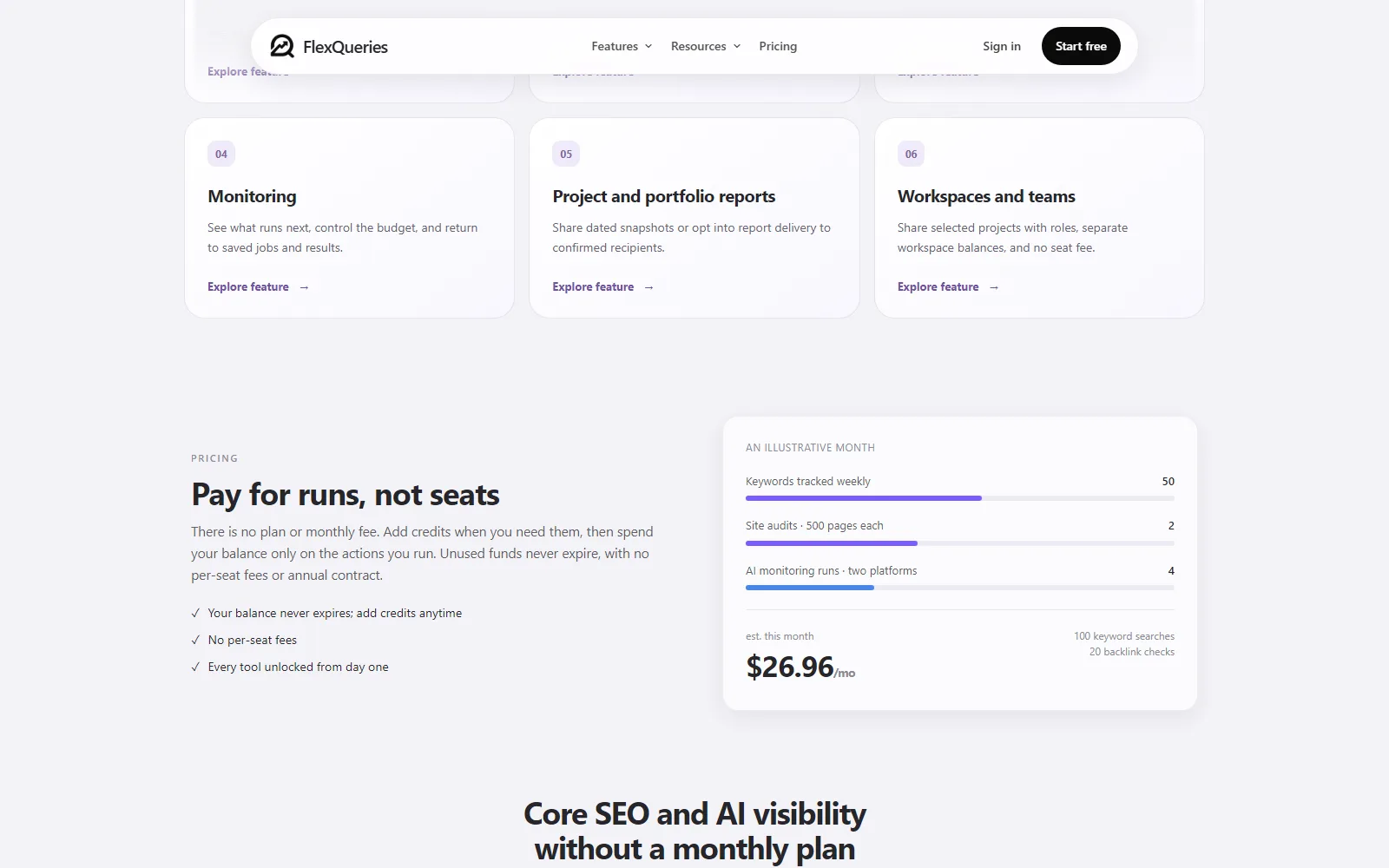Click the 06 number badge
The width and height of the screenshot is (1389, 868).
point(911,154)
